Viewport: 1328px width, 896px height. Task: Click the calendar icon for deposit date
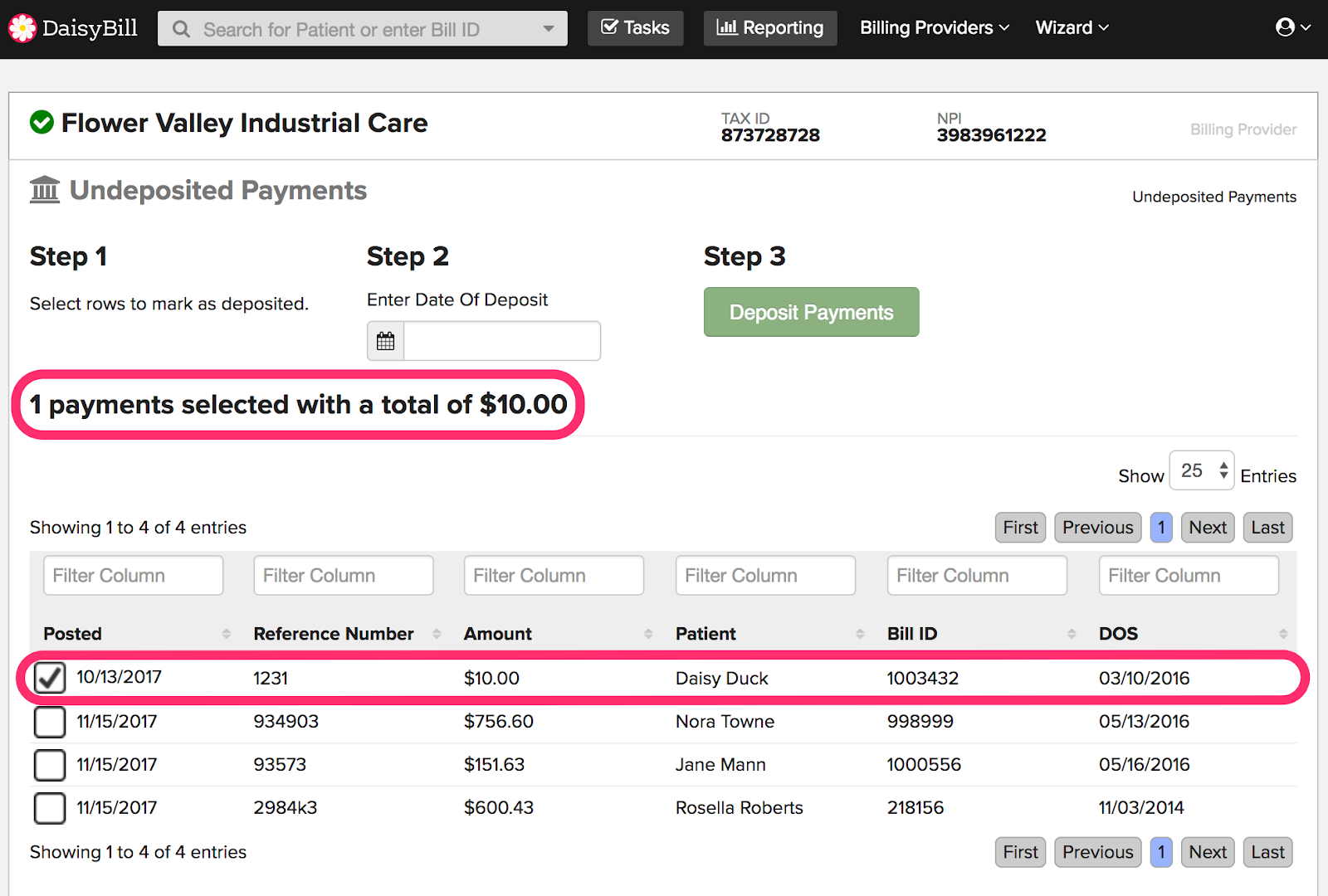pos(386,341)
